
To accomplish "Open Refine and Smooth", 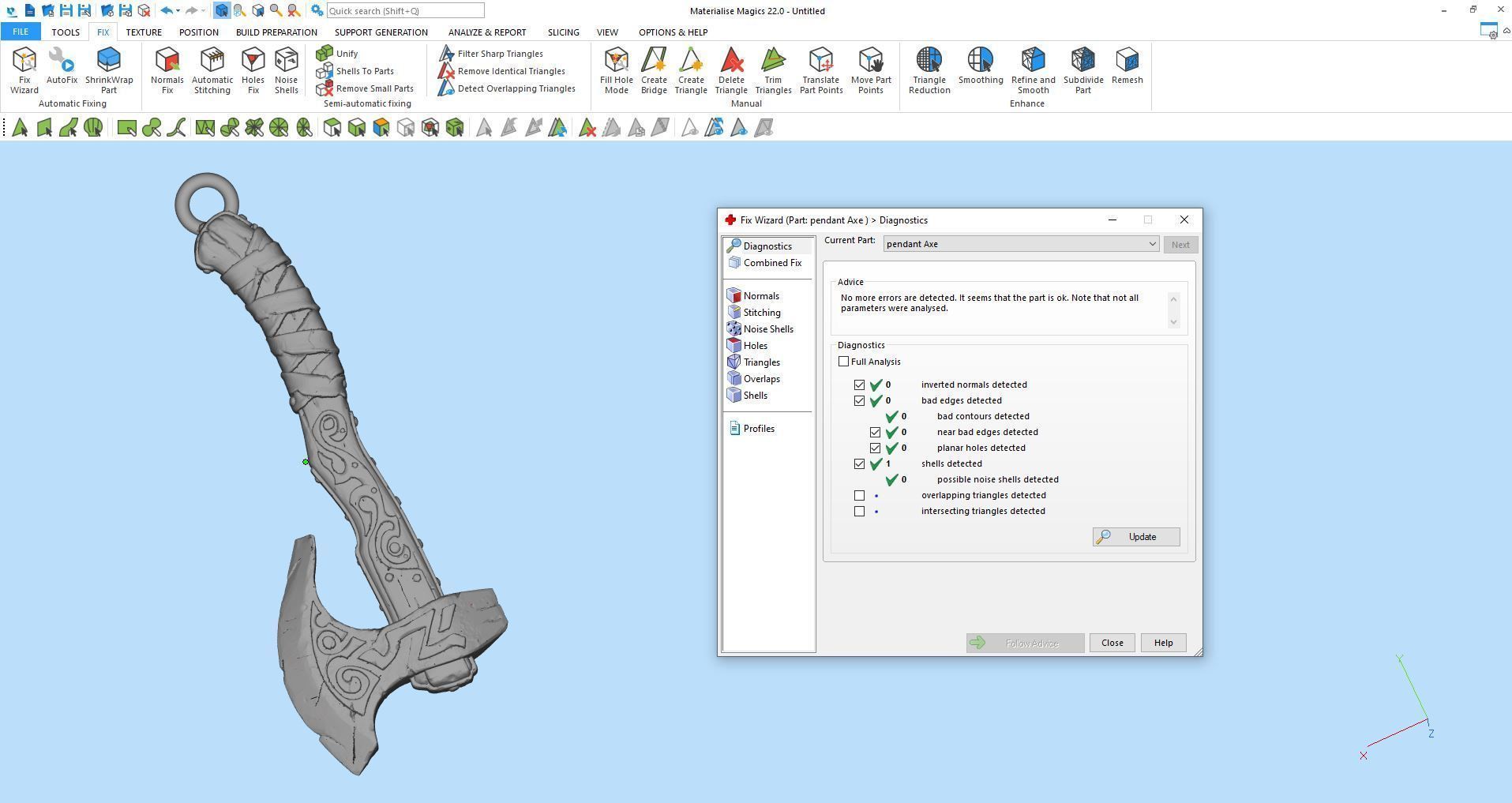I will coord(1034,70).
